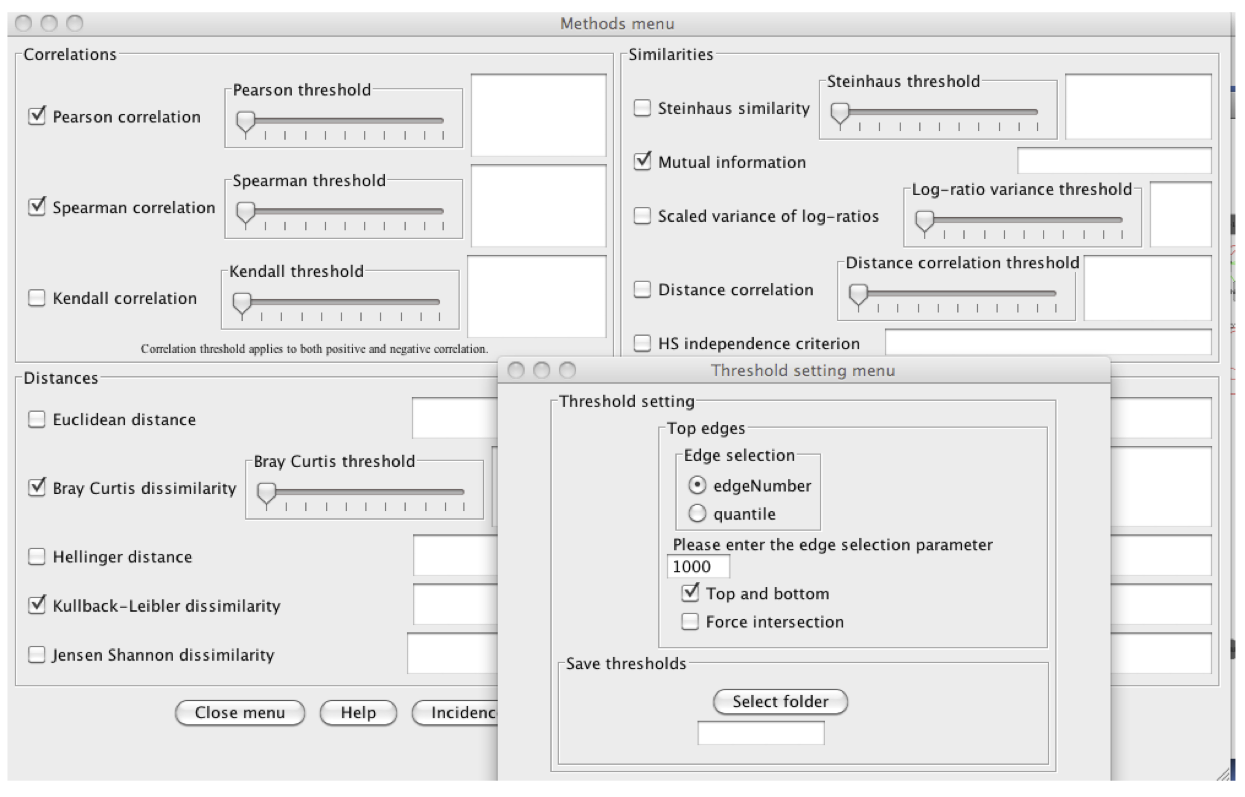Uncheck Bray Curtis dissimilarity
Viewport: 1245px width, 797px height.
click(x=37, y=488)
